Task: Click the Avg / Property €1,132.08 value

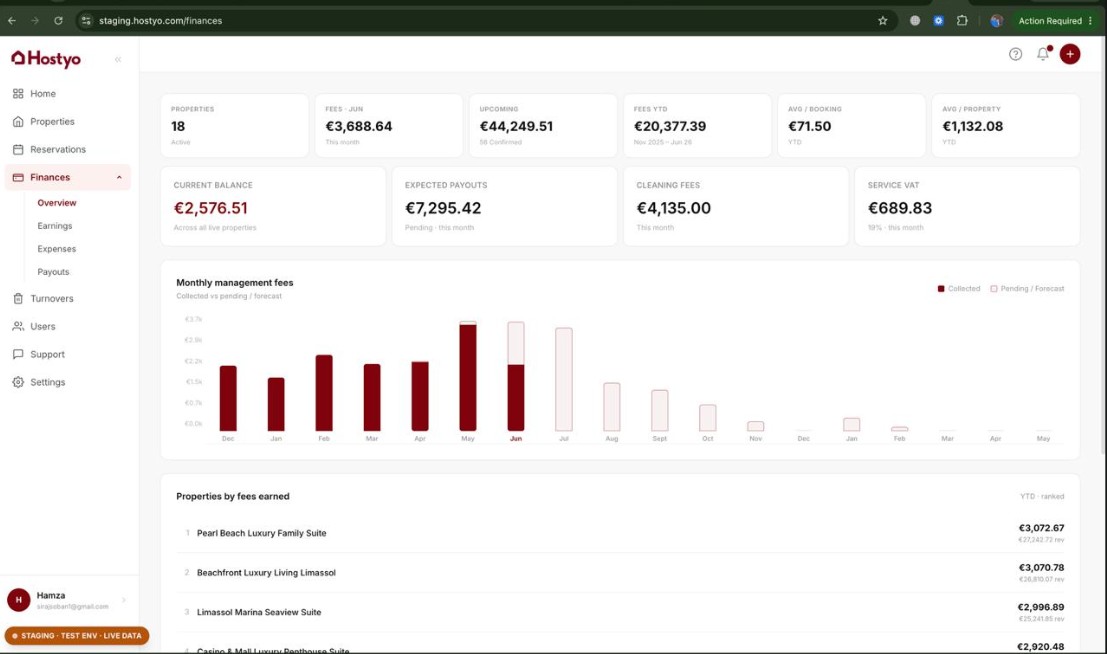Action: [x=972, y=126]
